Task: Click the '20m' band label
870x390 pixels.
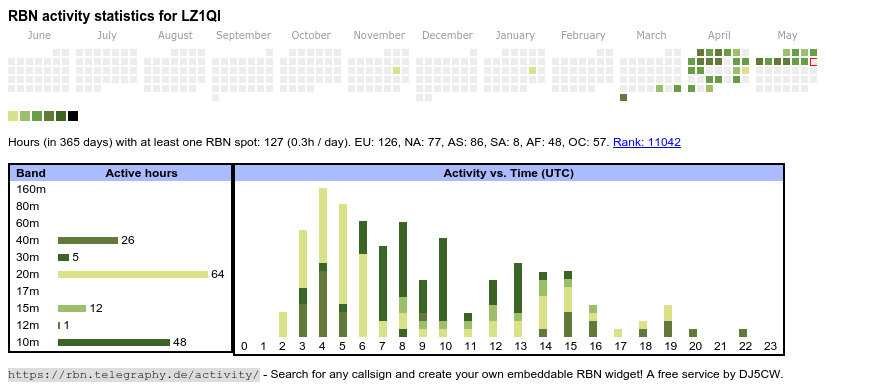Action: (x=28, y=274)
